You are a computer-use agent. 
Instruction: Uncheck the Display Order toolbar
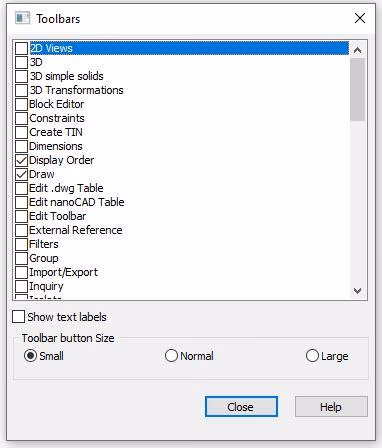[21, 160]
